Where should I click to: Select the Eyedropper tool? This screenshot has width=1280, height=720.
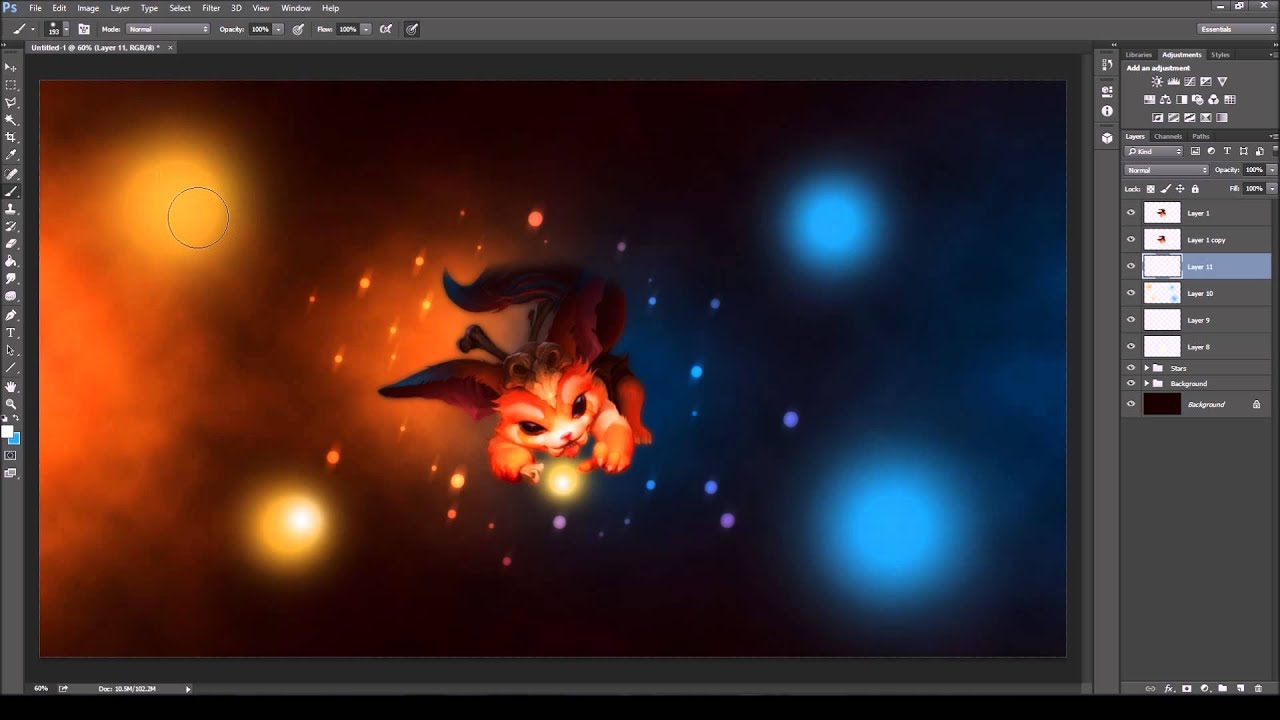(x=11, y=155)
